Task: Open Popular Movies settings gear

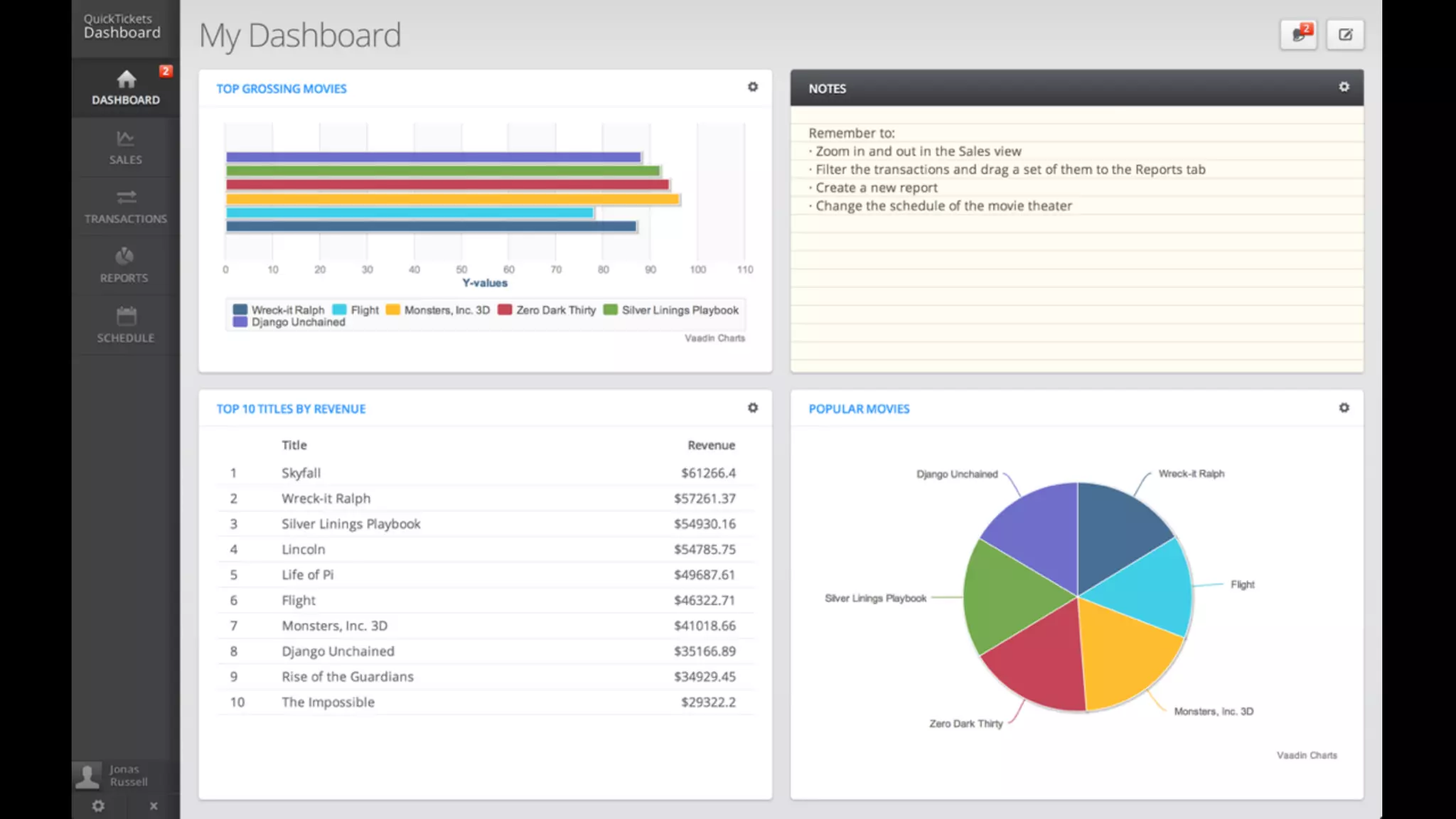Action: [1344, 408]
